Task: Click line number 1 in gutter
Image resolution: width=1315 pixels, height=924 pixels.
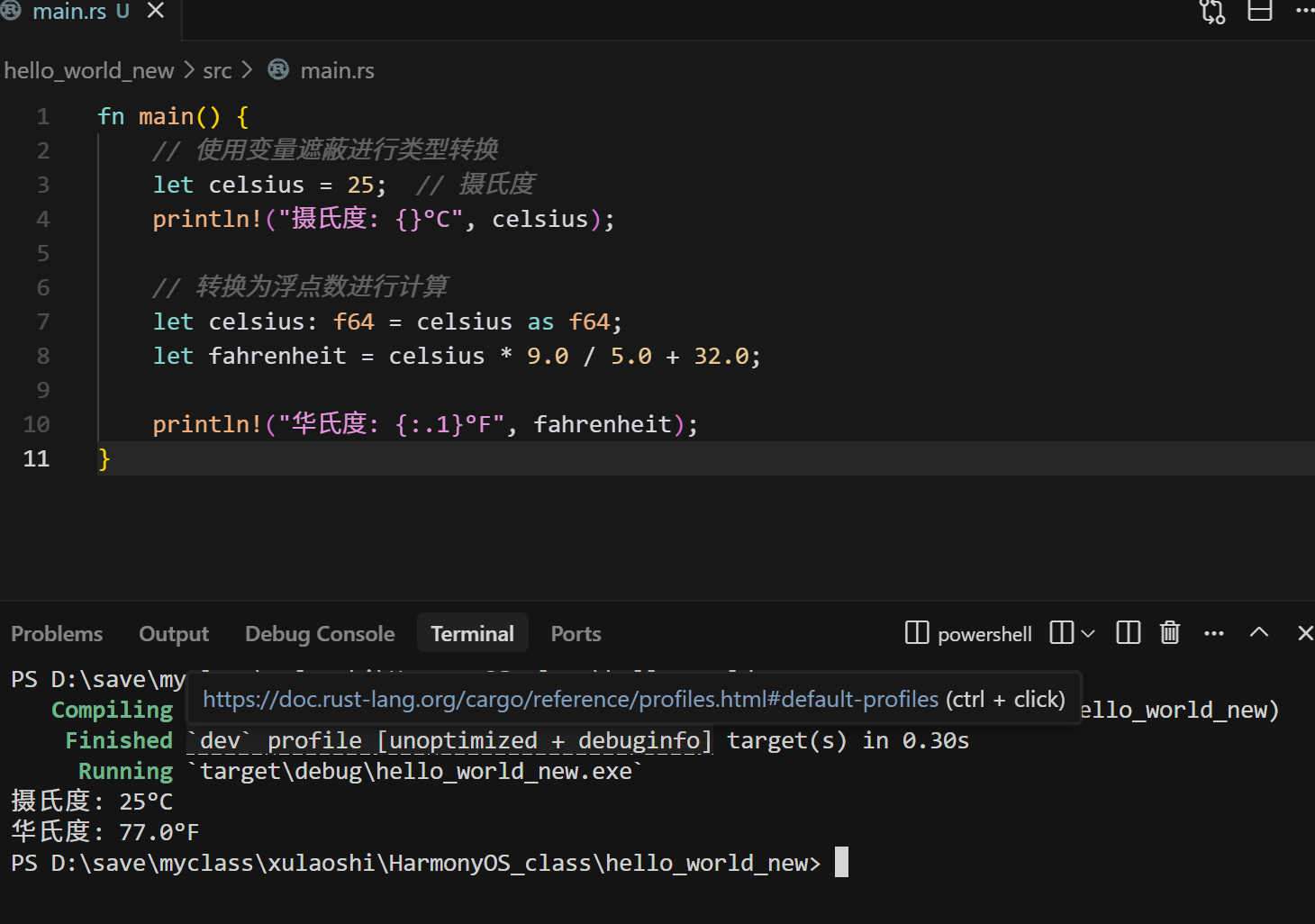Action: click(43, 116)
